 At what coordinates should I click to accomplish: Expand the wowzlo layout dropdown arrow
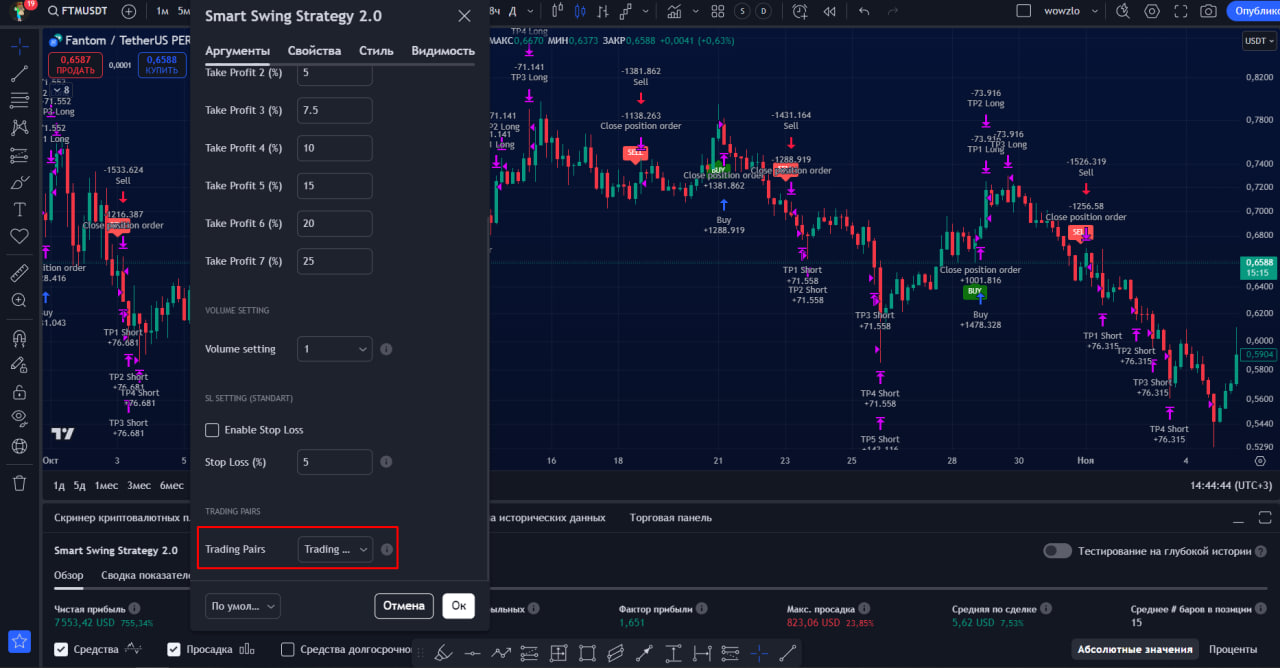click(x=1096, y=12)
